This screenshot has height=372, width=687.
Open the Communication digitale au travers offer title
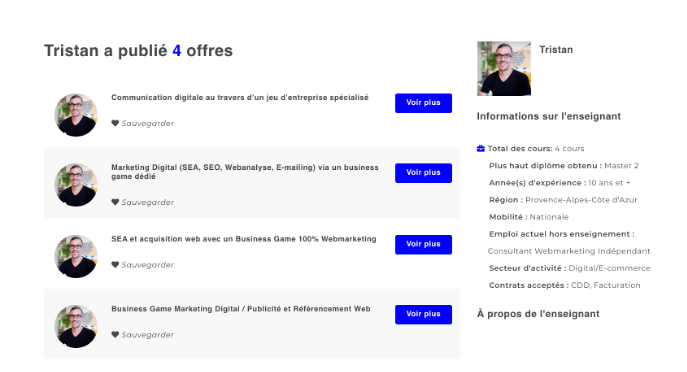click(240, 97)
